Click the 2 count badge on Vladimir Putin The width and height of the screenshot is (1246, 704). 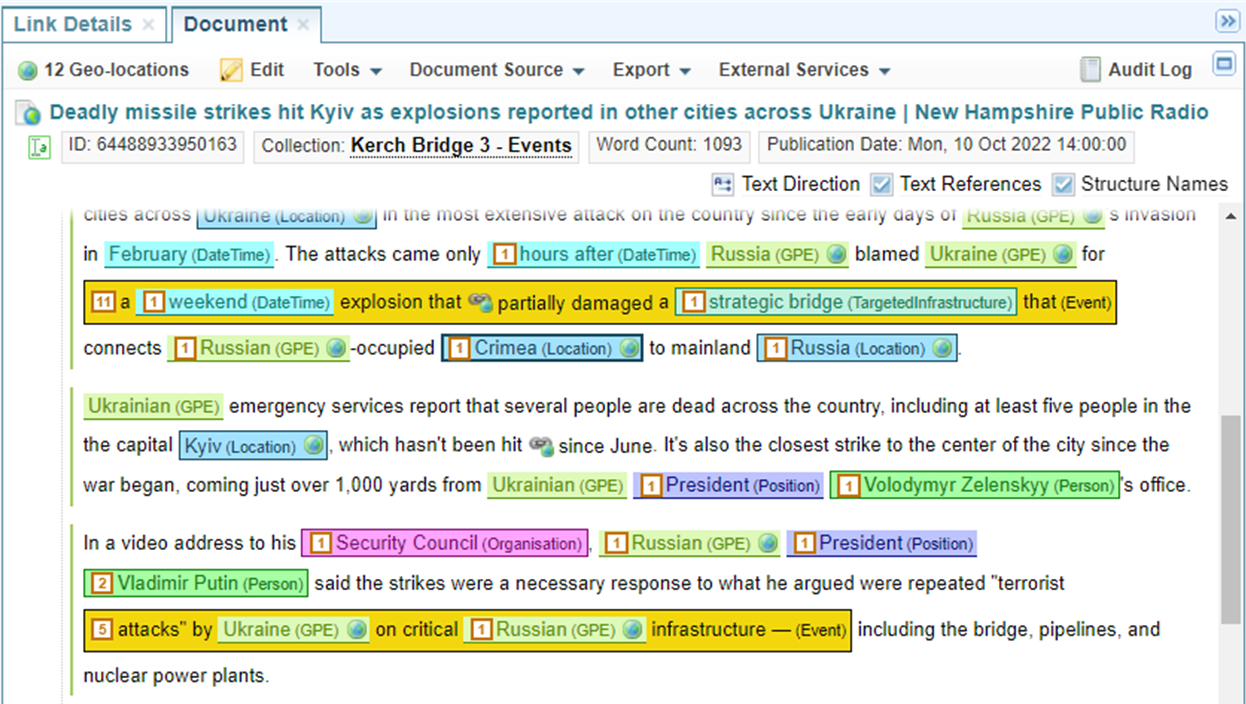pyautogui.click(x=102, y=583)
